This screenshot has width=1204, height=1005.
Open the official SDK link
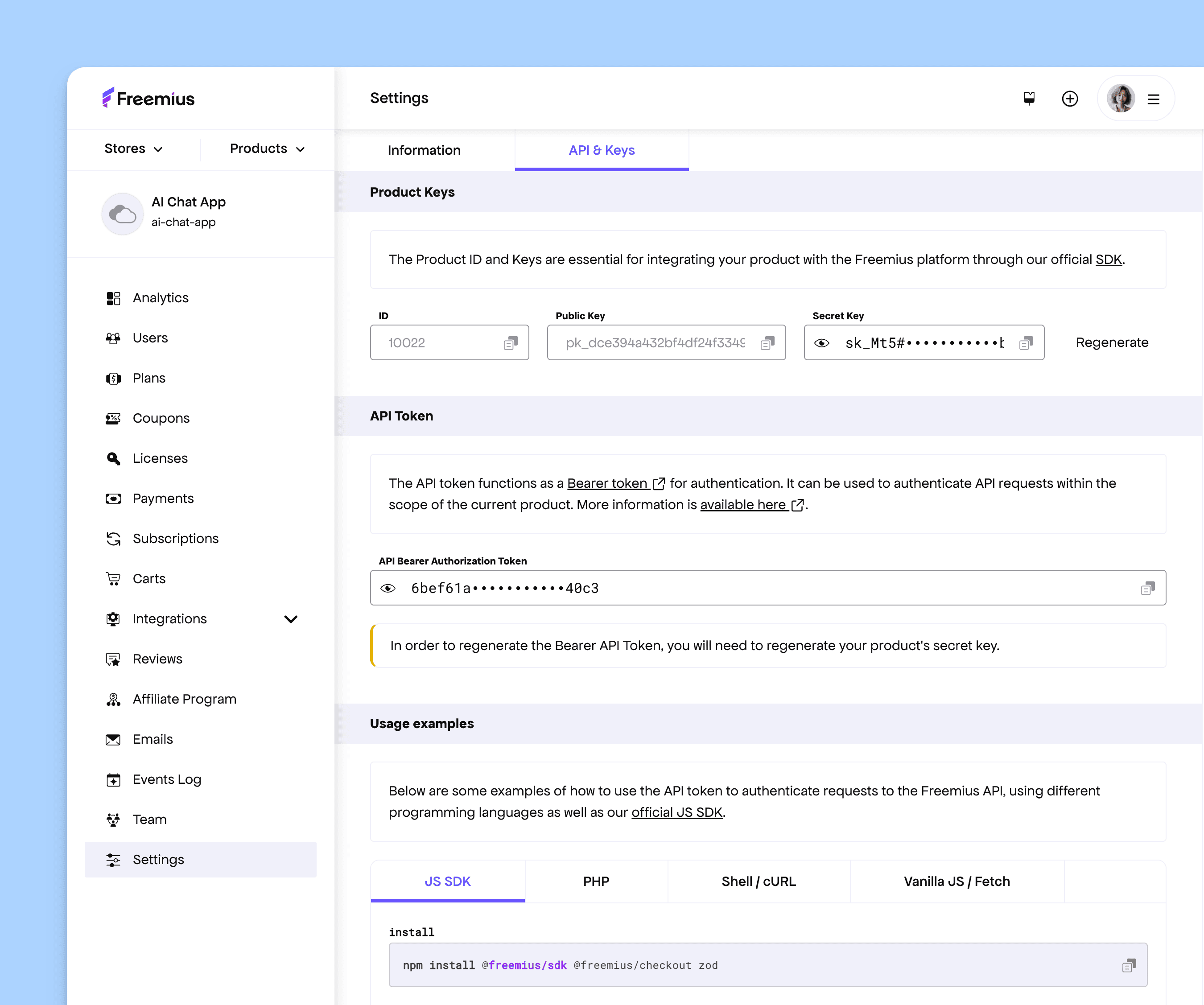(1109, 259)
